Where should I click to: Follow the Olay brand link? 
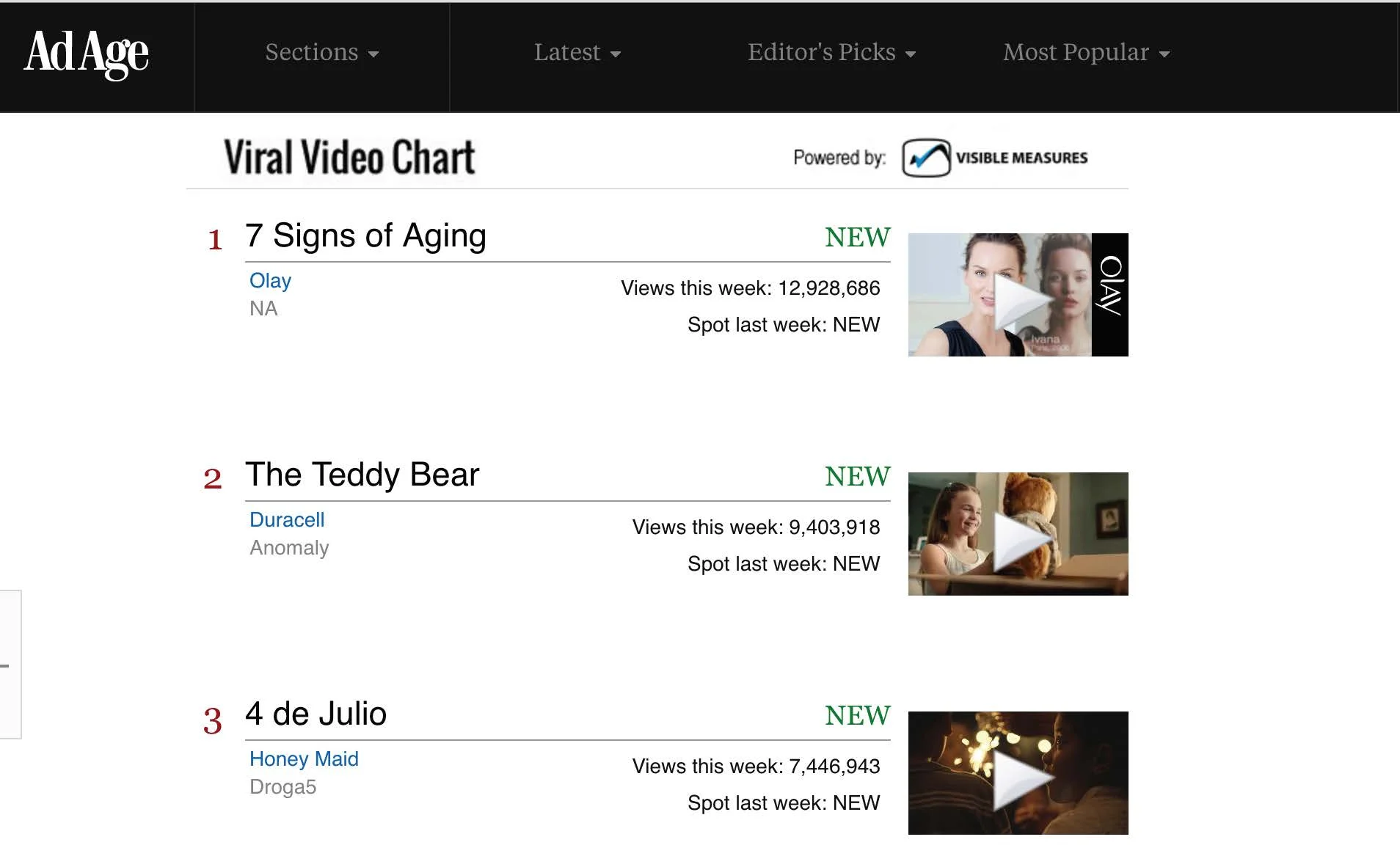pyautogui.click(x=270, y=281)
